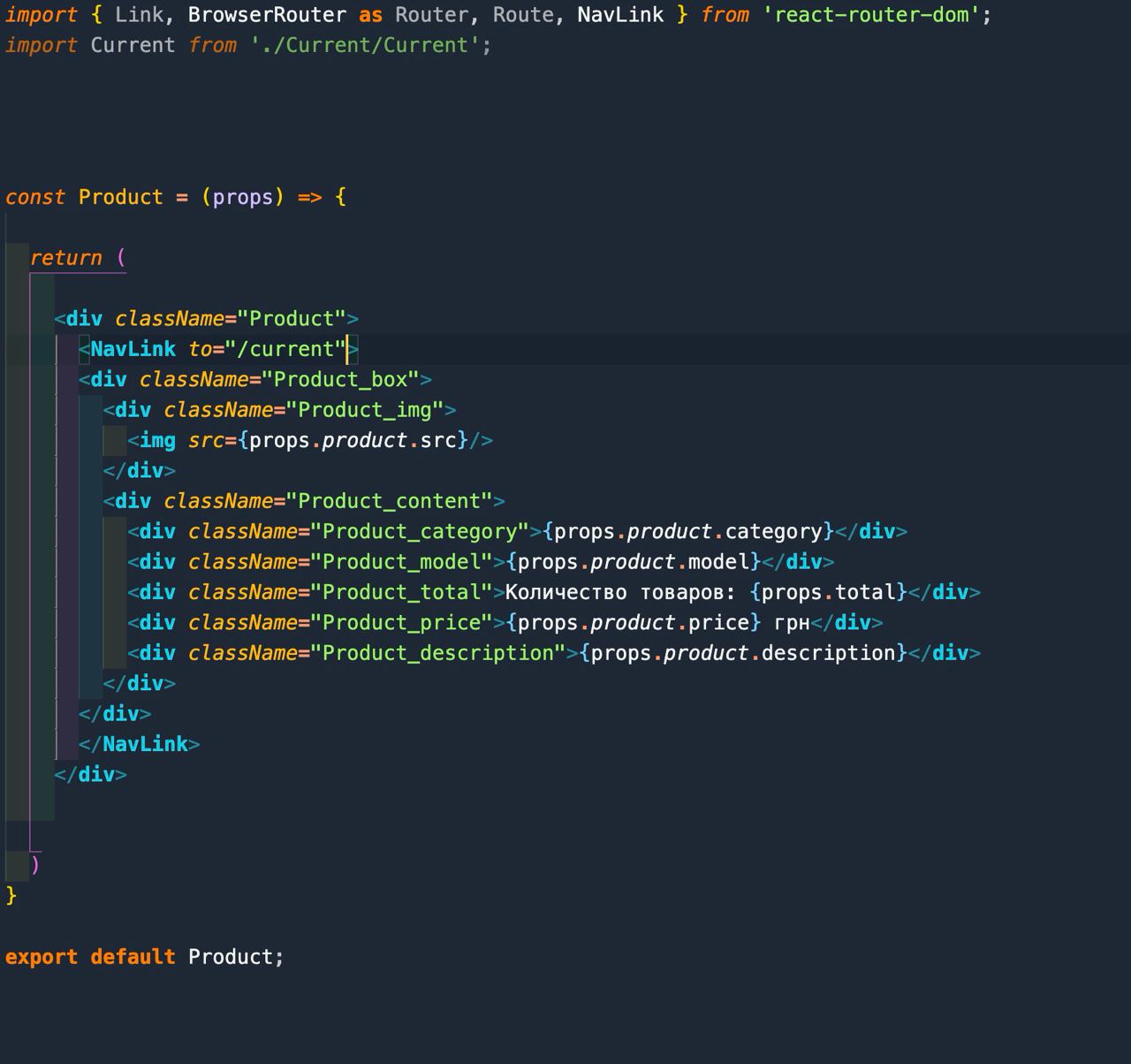Viewport: 1131px width, 1064px height.
Task: Click the "Product_img" class string
Action: tap(365, 410)
